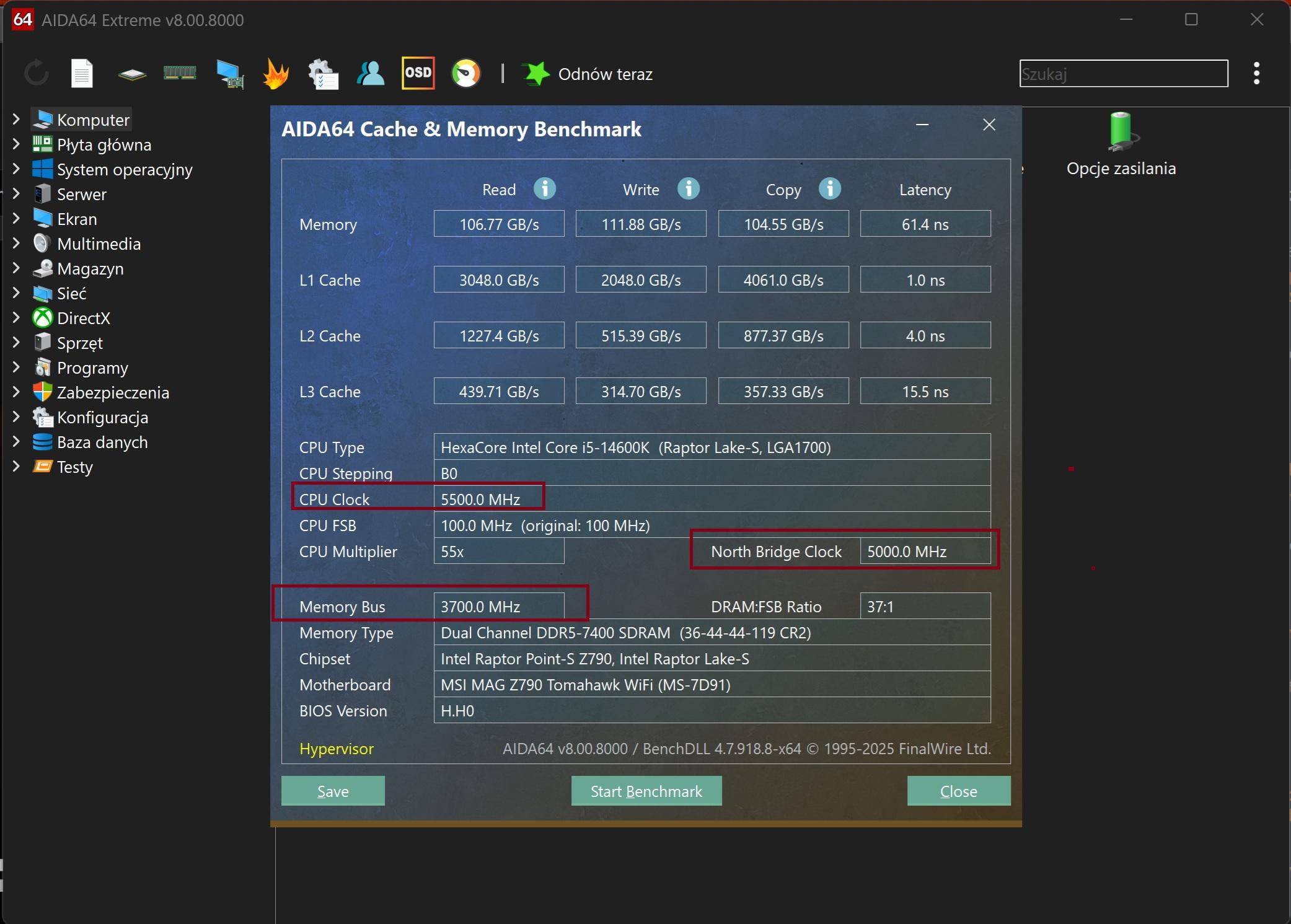Click the Save button in benchmark dialog
The image size is (1291, 924).
pyautogui.click(x=333, y=791)
